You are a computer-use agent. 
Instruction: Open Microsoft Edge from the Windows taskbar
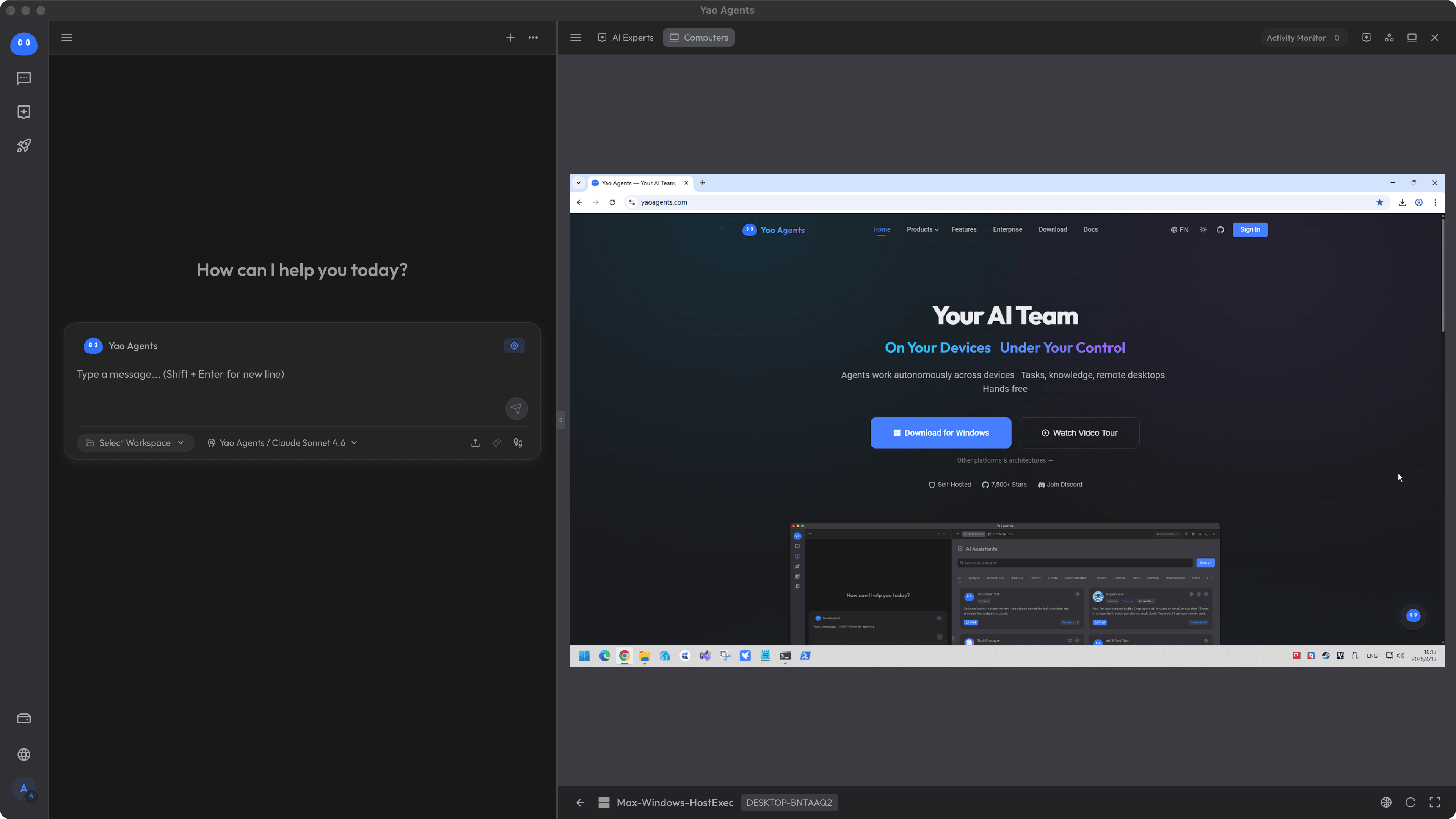pyautogui.click(x=604, y=656)
